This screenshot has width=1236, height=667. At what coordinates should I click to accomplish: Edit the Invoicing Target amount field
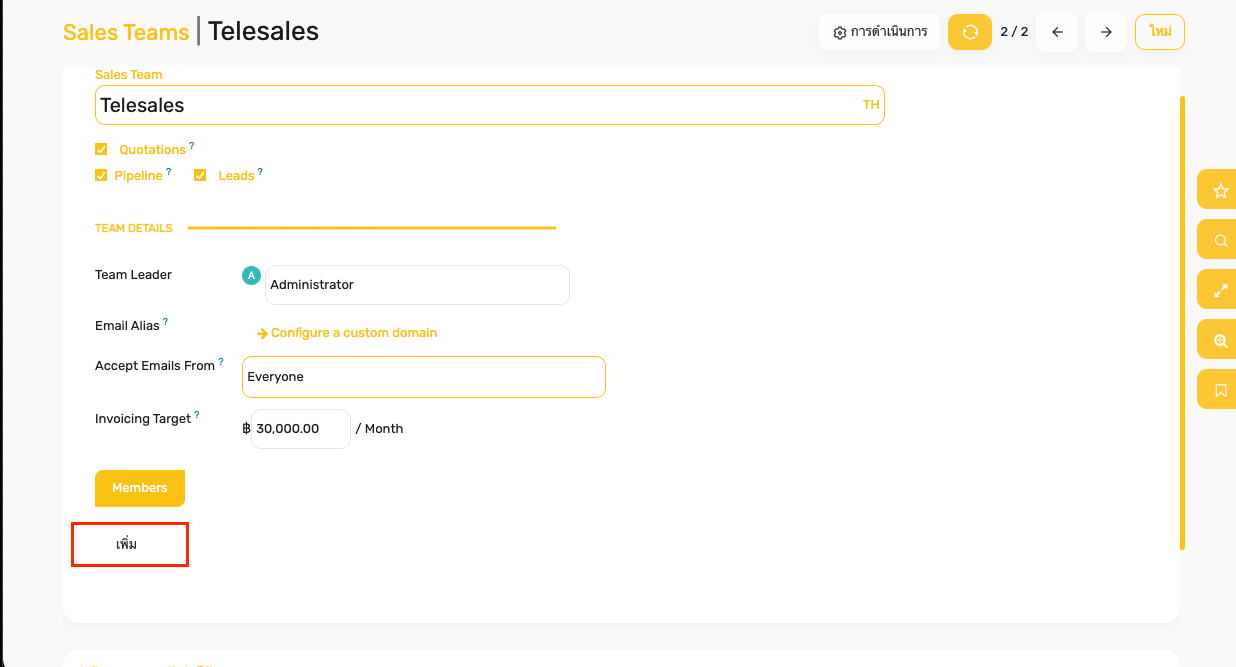(x=300, y=428)
